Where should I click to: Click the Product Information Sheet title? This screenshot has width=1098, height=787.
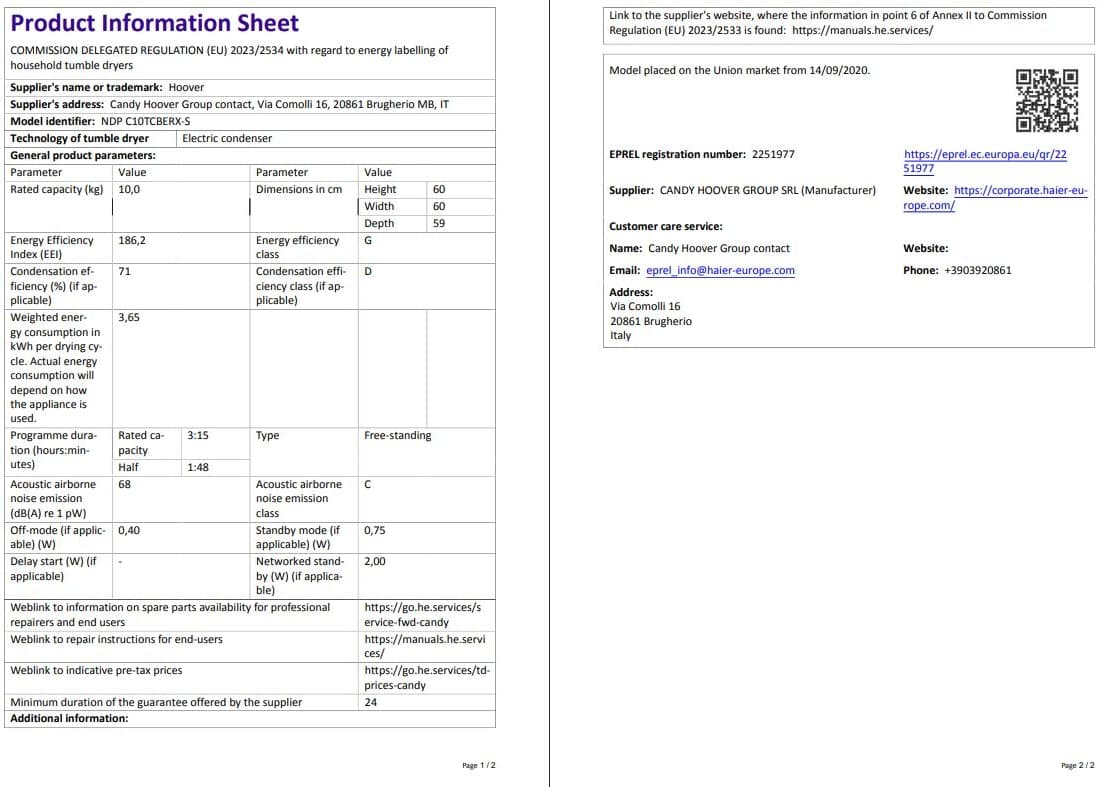pos(154,23)
